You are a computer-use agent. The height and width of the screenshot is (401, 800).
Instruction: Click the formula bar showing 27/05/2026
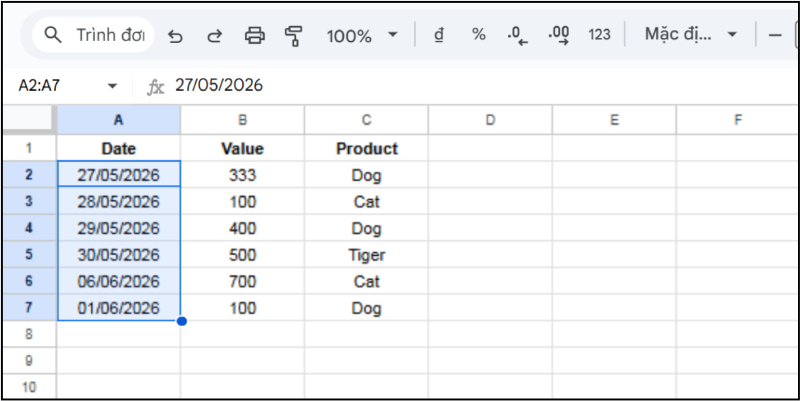[x=400, y=86]
